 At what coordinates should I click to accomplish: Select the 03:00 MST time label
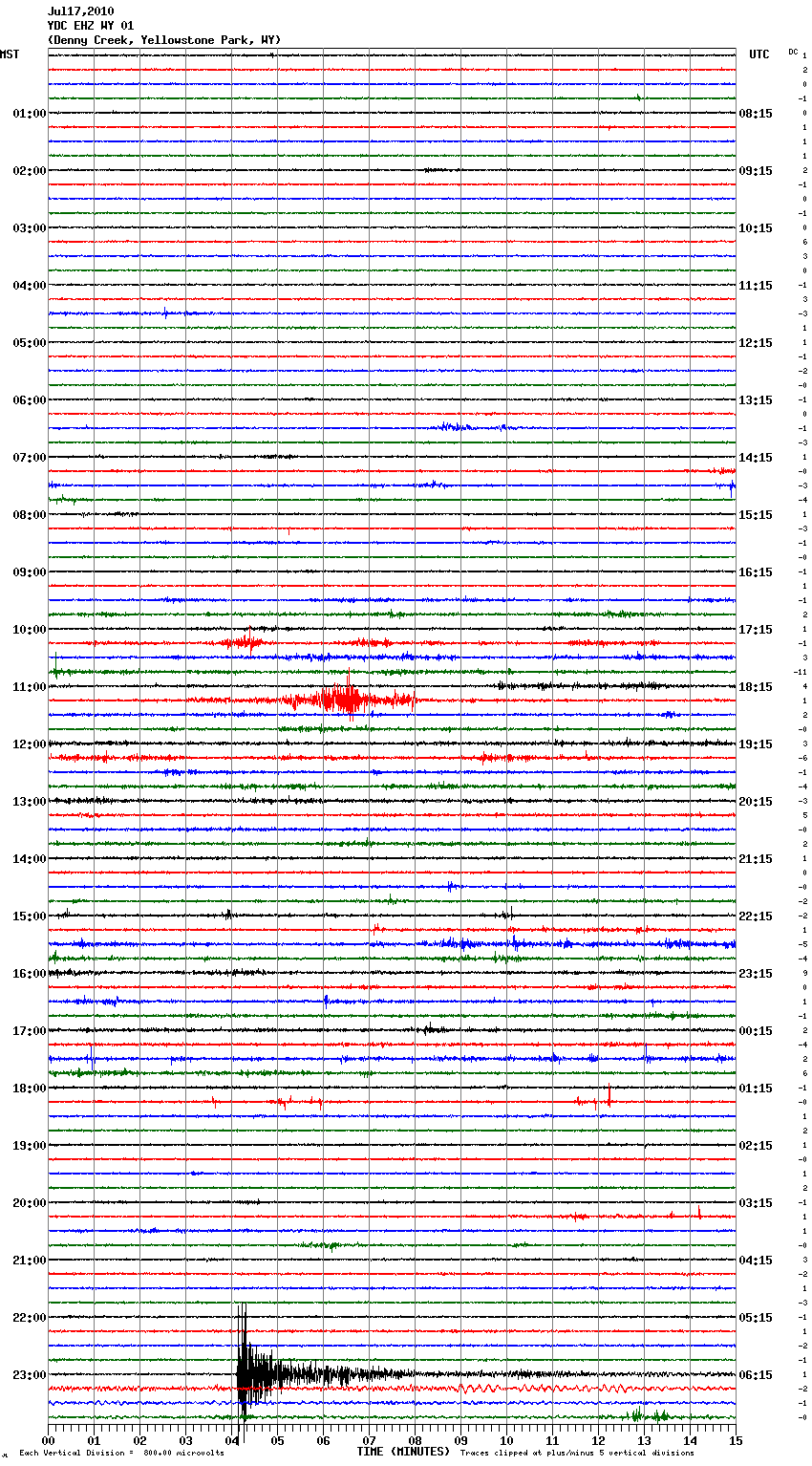30,228
